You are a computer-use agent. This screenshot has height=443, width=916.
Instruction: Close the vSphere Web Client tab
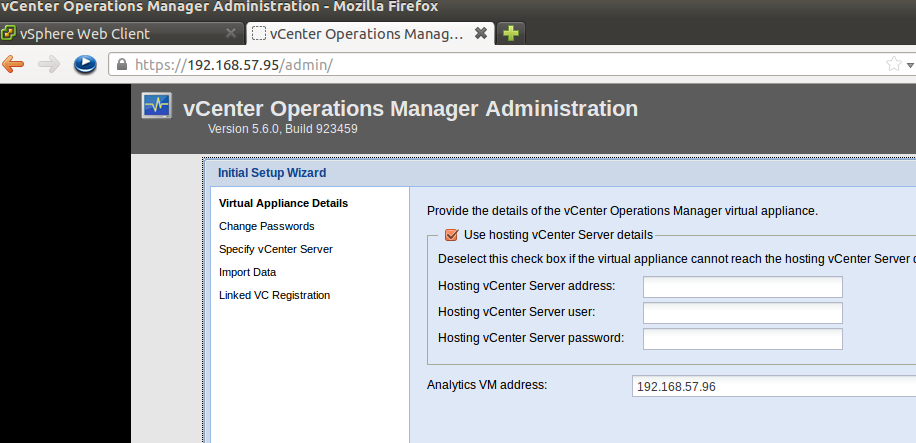[x=231, y=33]
